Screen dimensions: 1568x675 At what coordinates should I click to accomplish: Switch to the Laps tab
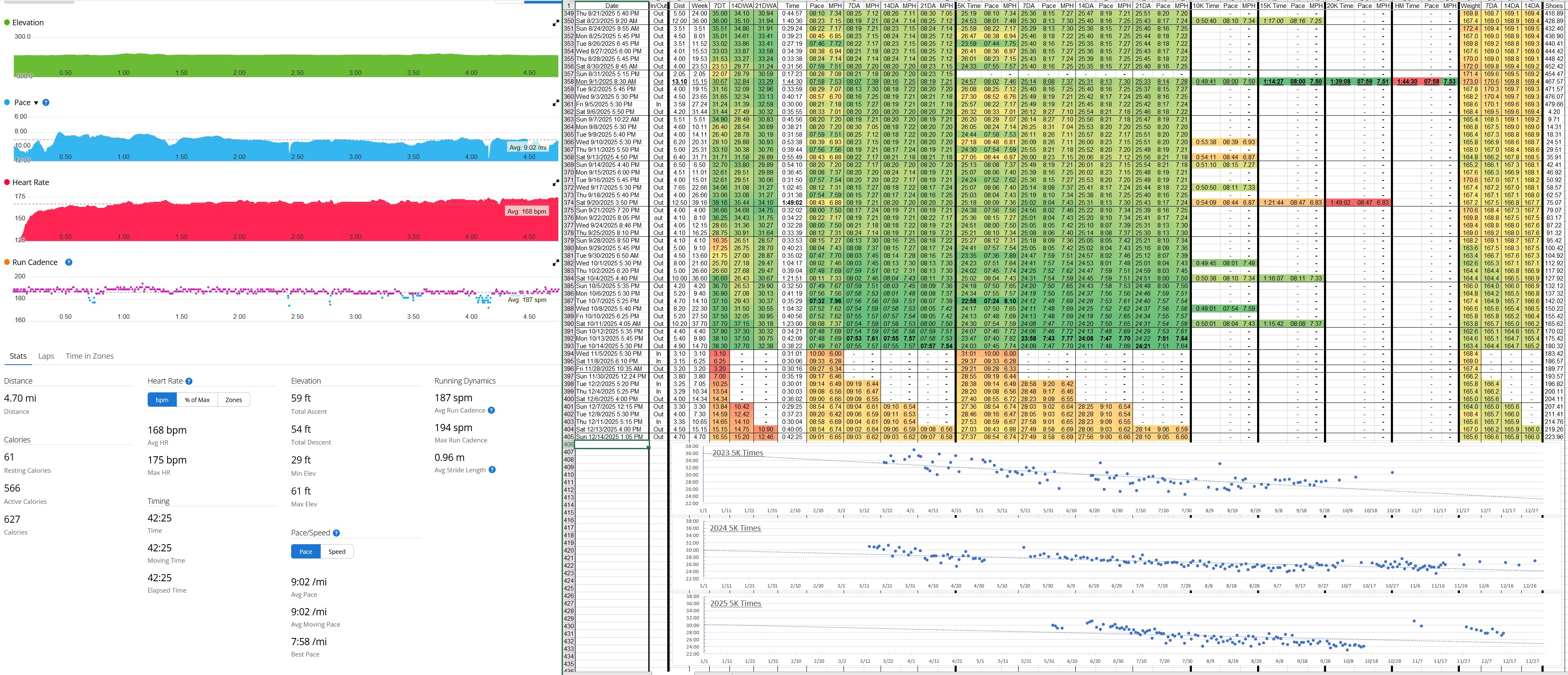pos(46,356)
